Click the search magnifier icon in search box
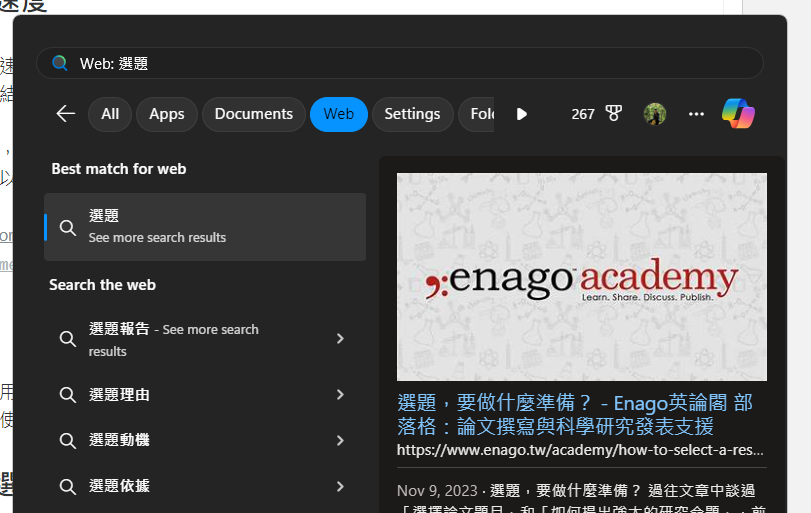811x513 pixels. [x=60, y=63]
